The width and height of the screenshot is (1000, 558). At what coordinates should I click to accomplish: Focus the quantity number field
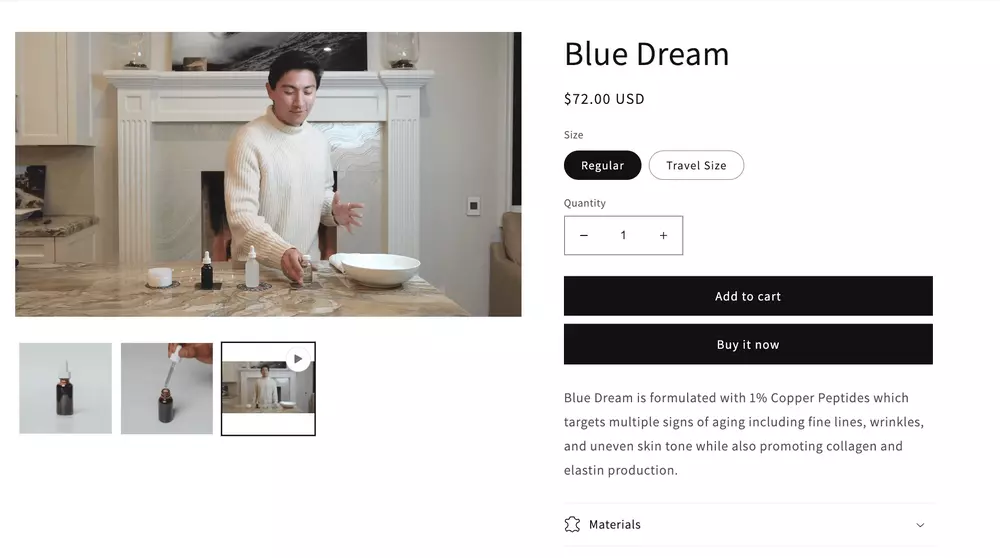coord(623,235)
